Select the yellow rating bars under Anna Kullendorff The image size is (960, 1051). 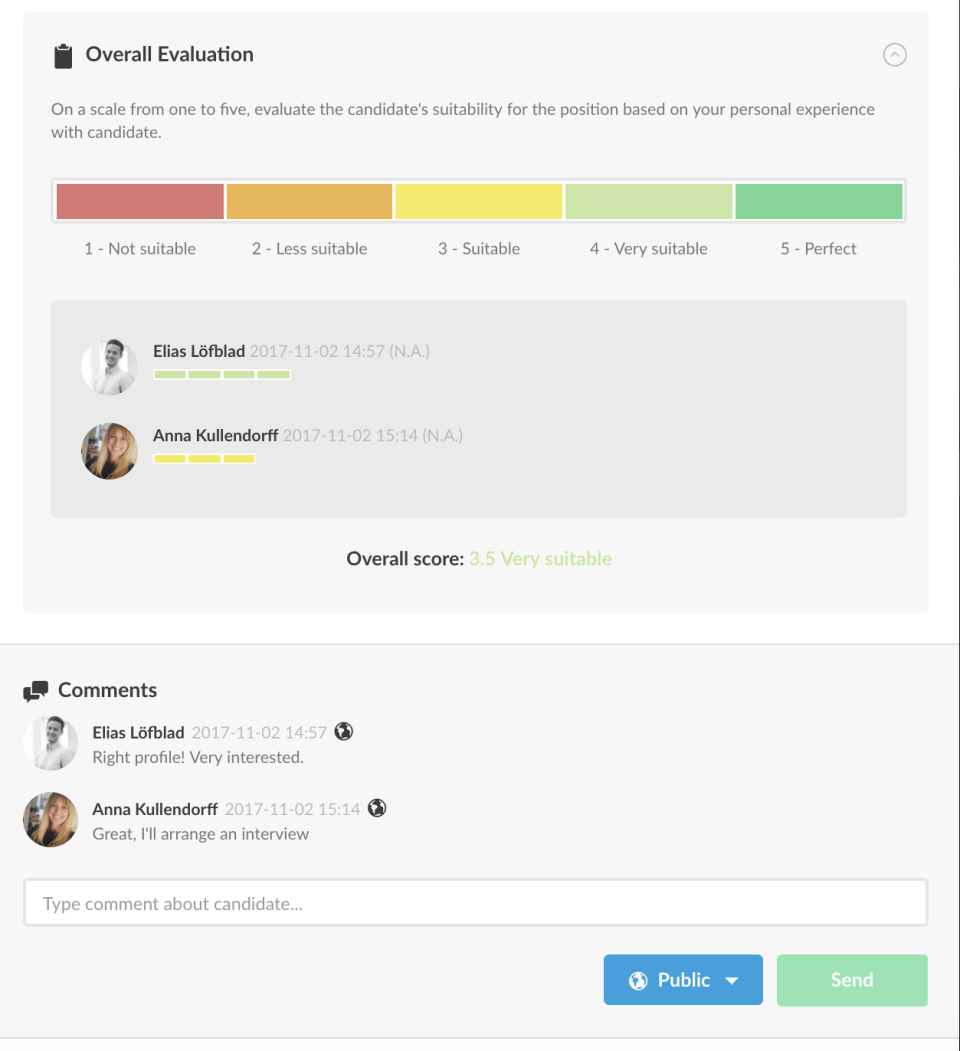pyautogui.click(x=205, y=458)
